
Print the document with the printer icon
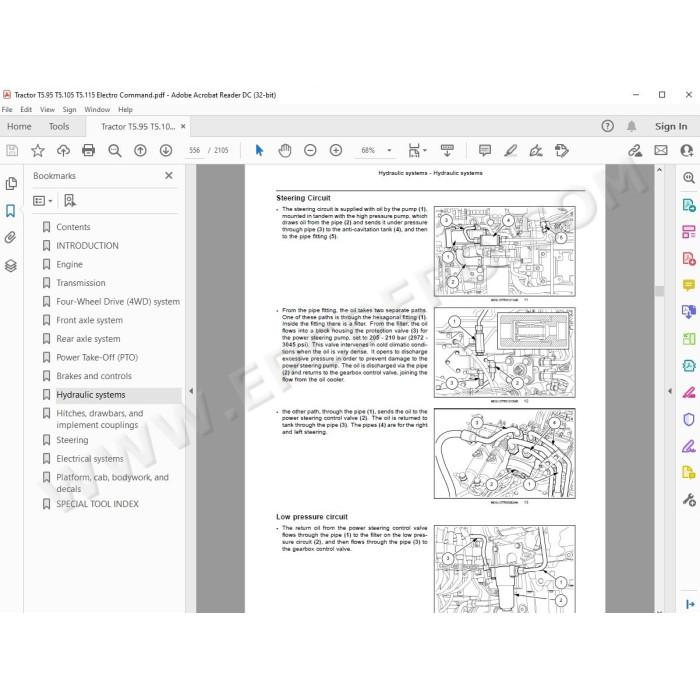88,150
